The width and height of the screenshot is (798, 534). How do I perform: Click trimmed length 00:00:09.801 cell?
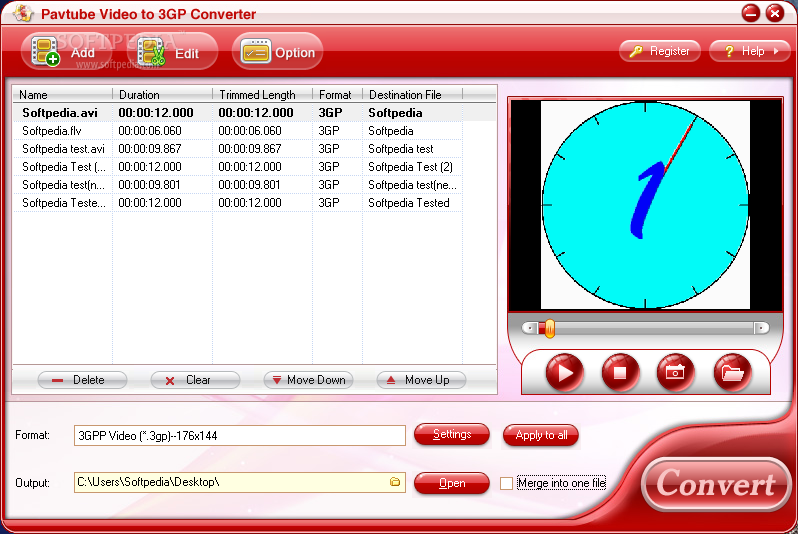(250, 185)
